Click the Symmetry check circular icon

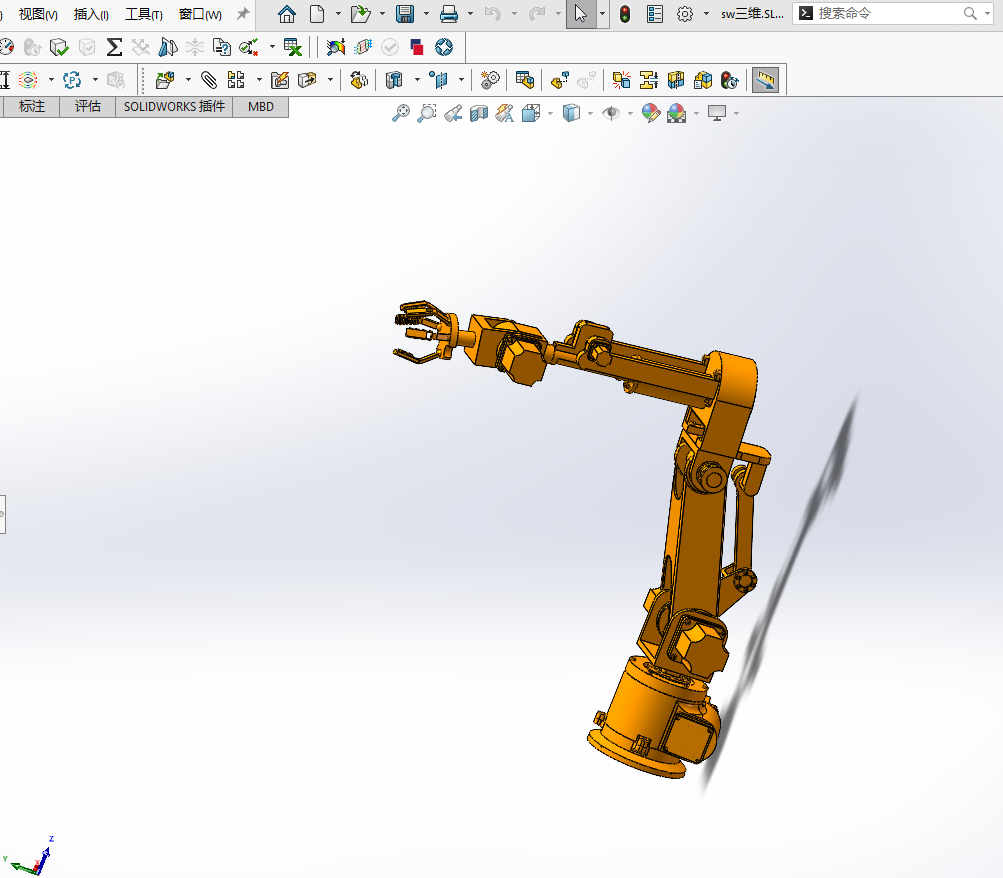[443, 47]
